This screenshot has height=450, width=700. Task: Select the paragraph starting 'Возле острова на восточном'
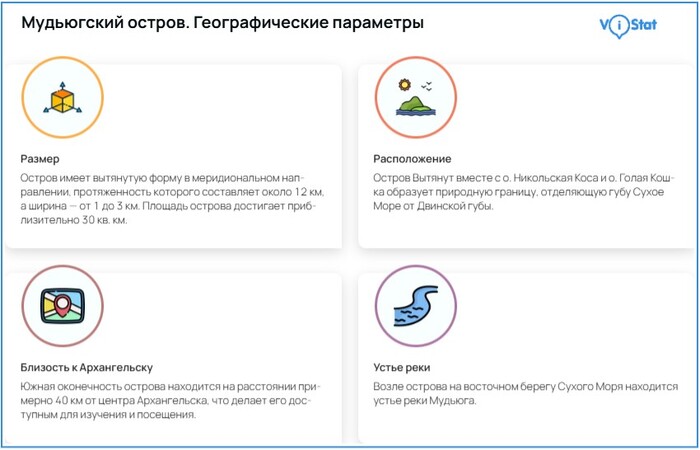pos(525,393)
